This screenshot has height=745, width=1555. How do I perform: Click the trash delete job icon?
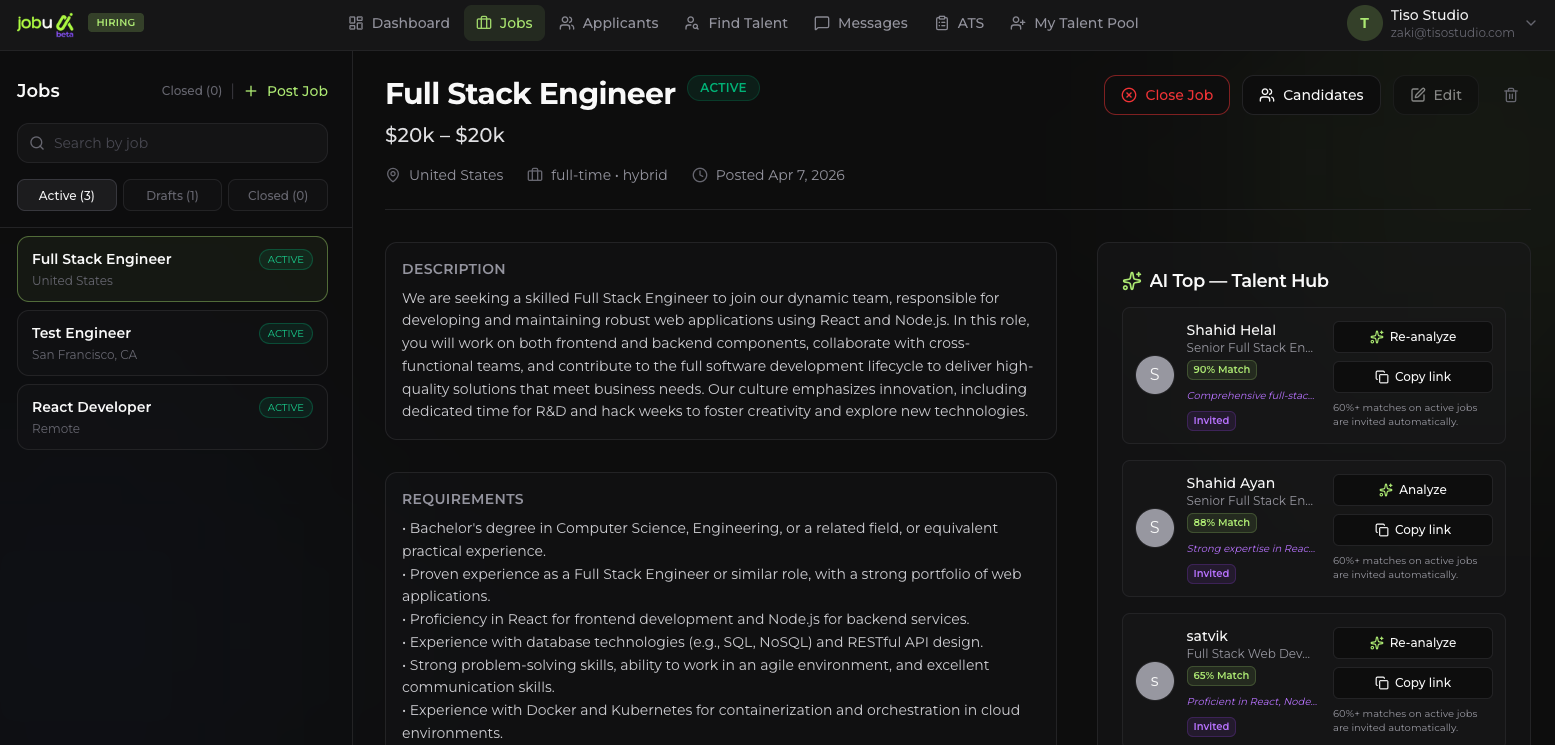point(1511,95)
